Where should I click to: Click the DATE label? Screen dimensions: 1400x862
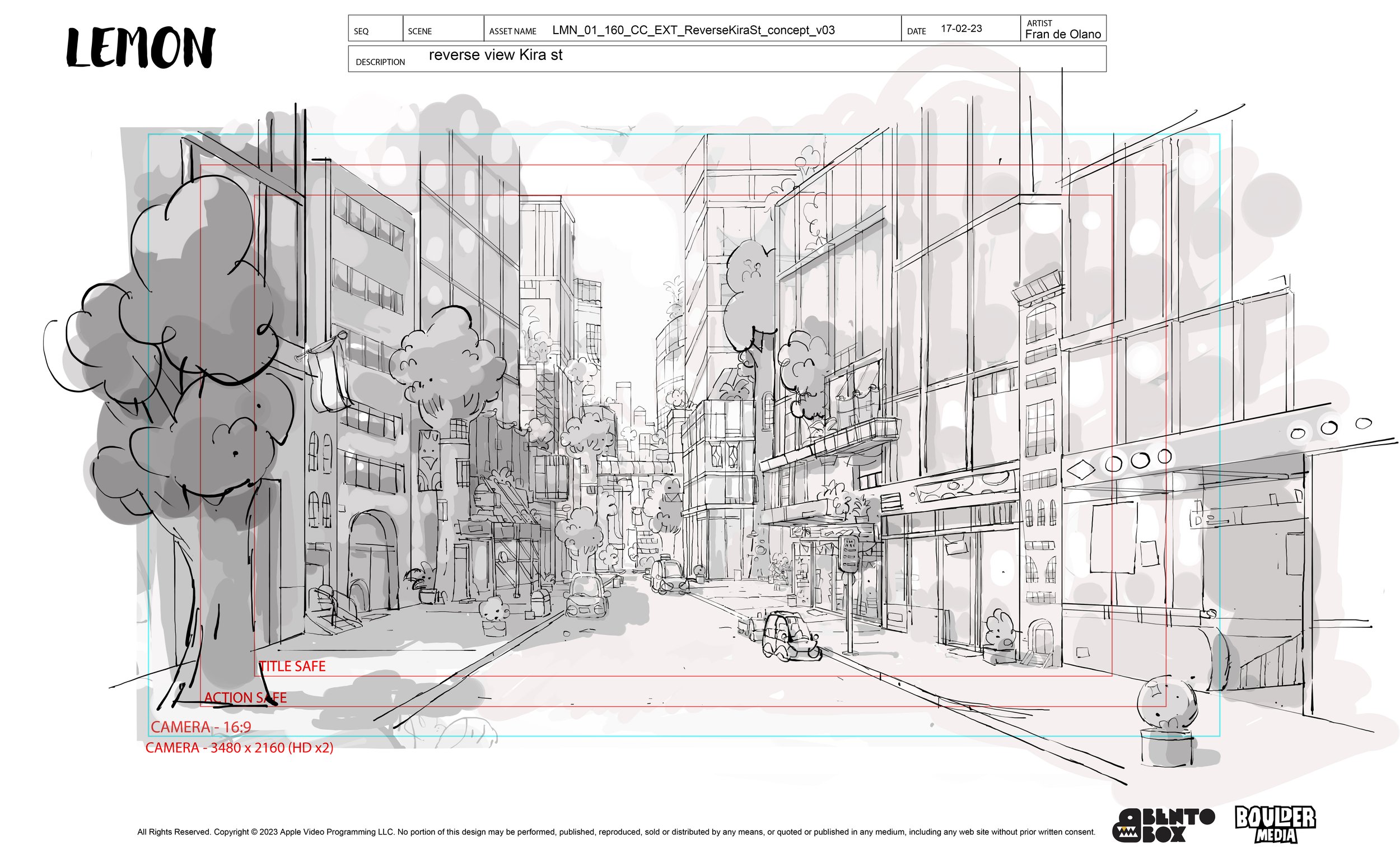click(916, 31)
